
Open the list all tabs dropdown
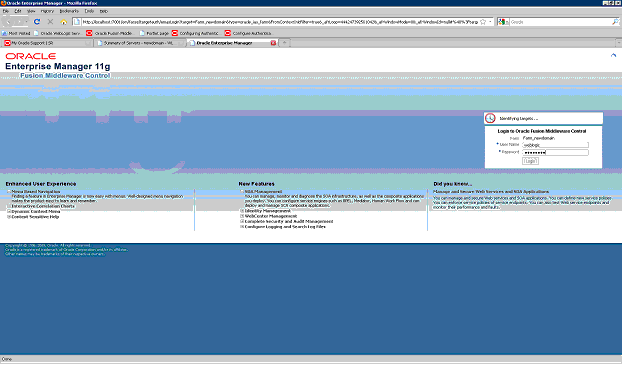click(619, 43)
